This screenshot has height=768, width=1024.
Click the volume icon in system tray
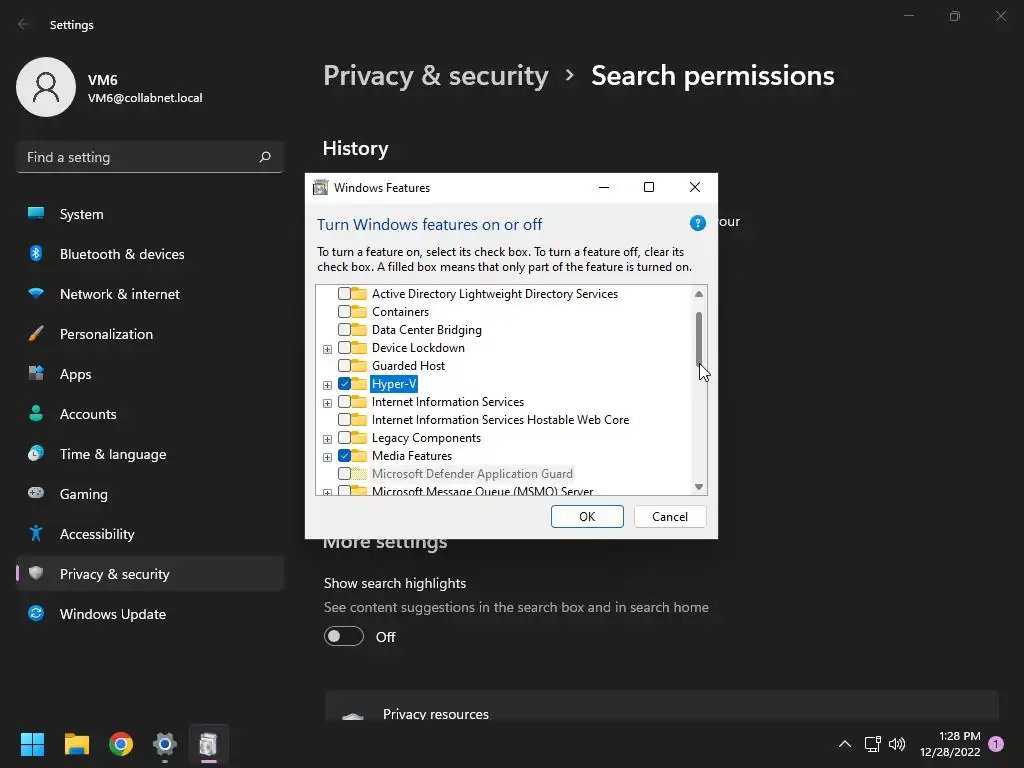(x=897, y=744)
